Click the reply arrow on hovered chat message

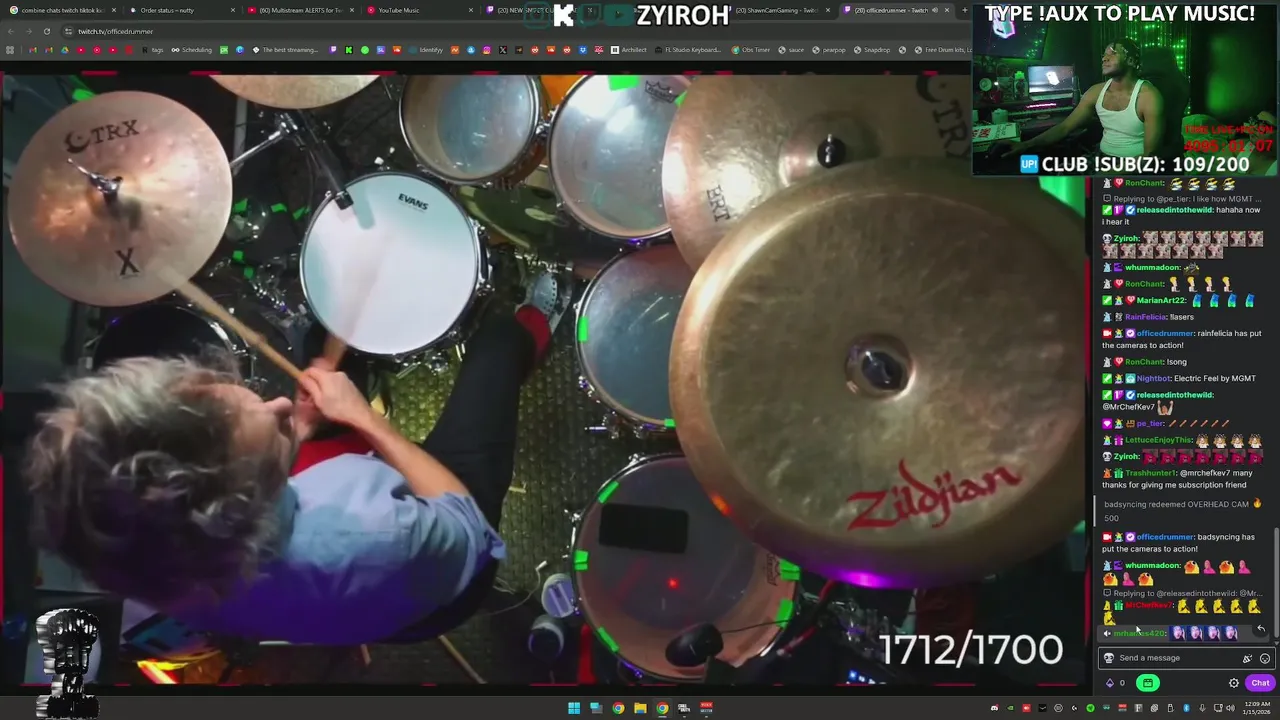point(1261,629)
